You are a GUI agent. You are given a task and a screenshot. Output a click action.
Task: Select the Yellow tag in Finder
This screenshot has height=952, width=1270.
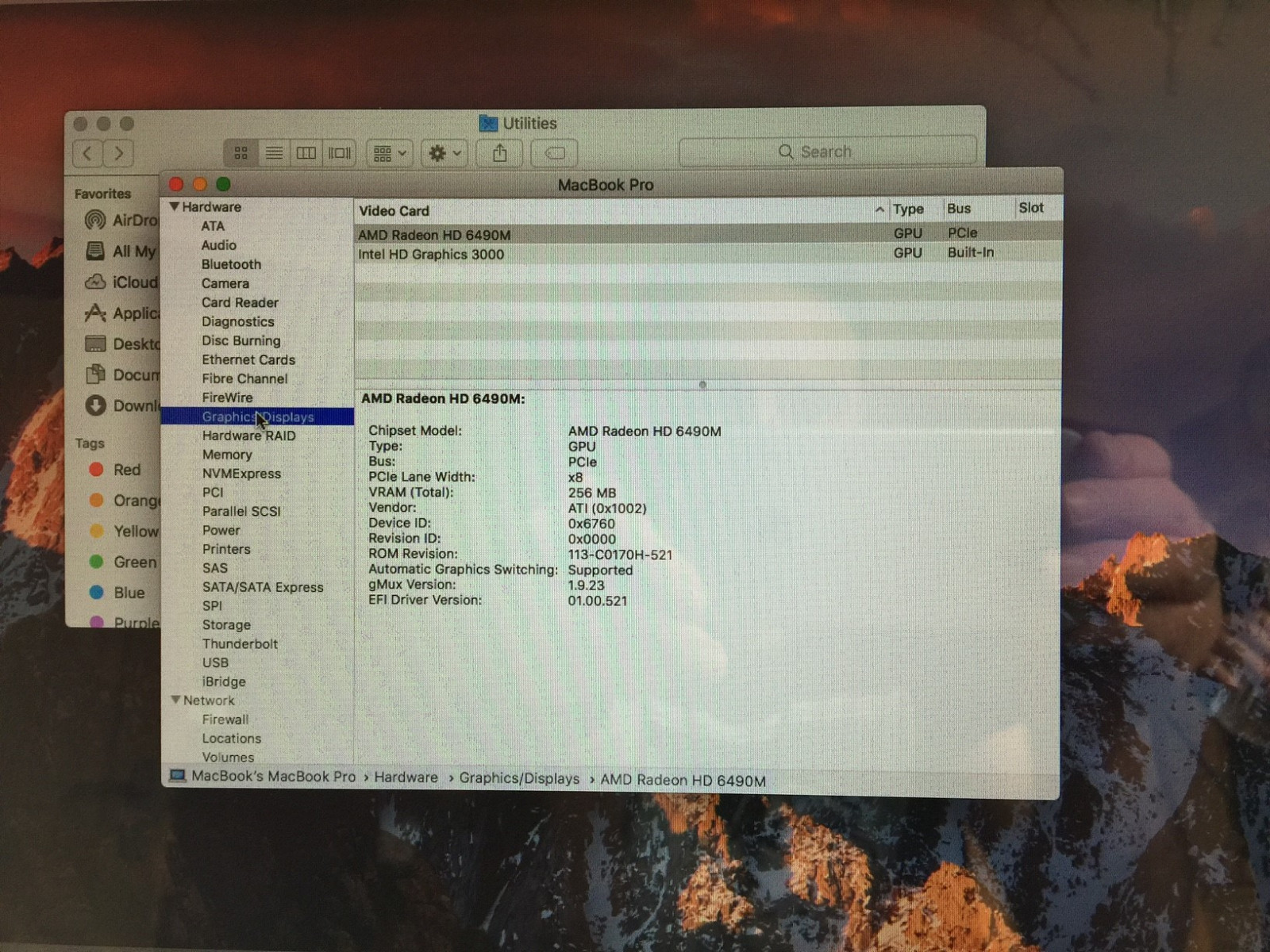pyautogui.click(x=124, y=531)
